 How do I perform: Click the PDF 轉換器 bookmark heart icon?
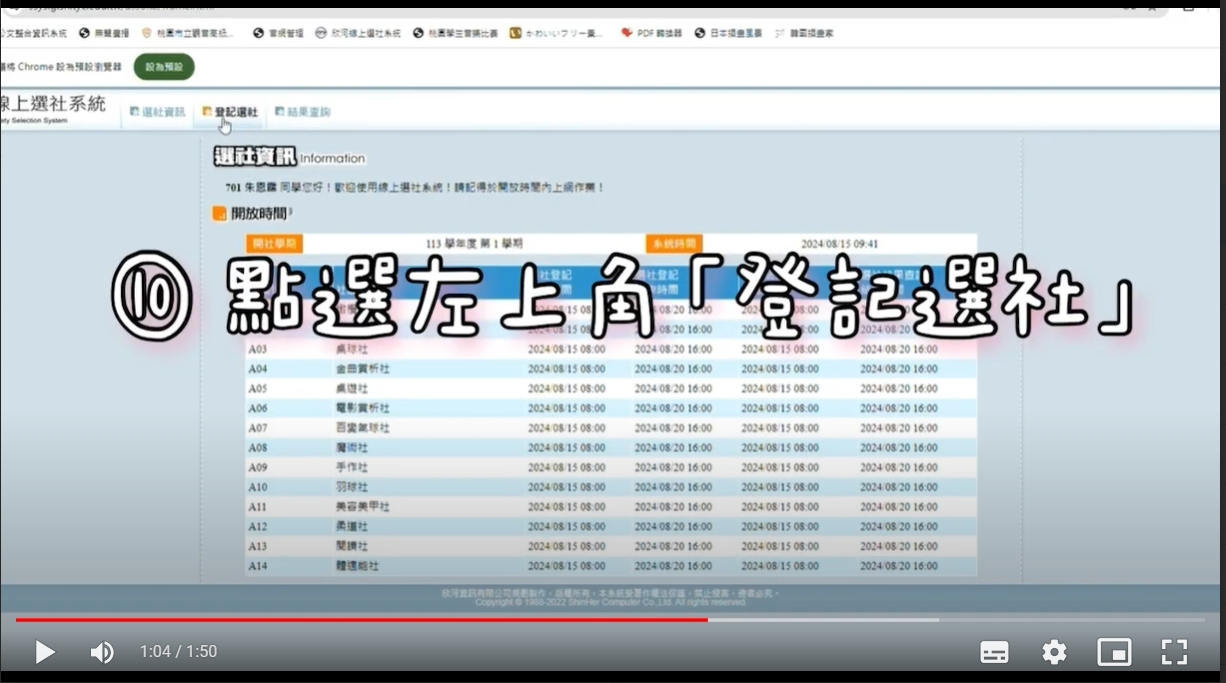point(626,33)
